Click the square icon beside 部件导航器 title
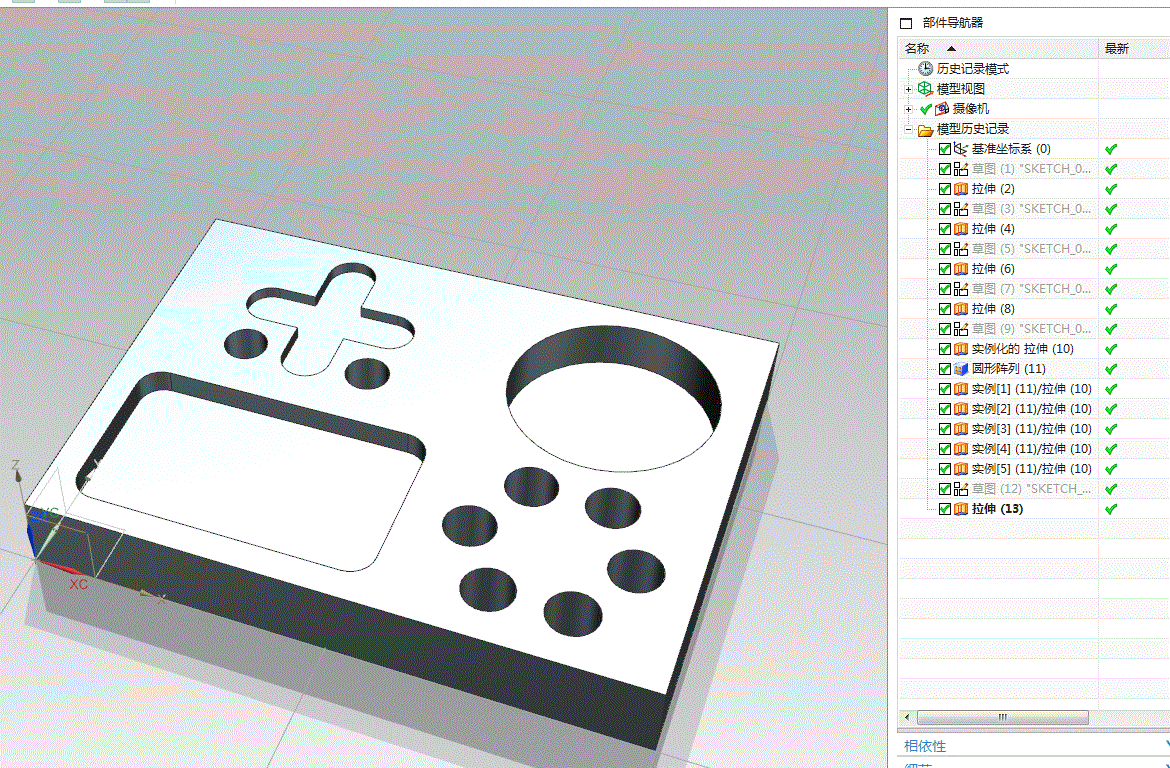Viewport: 1170px width, 768px height. pos(906,23)
